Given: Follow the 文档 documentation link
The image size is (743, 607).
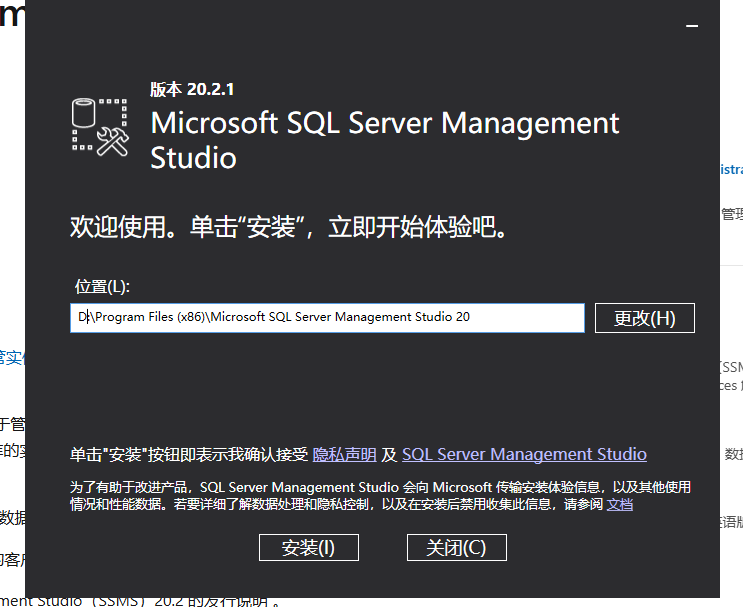Looking at the screenshot, I should pyautogui.click(x=620, y=505).
